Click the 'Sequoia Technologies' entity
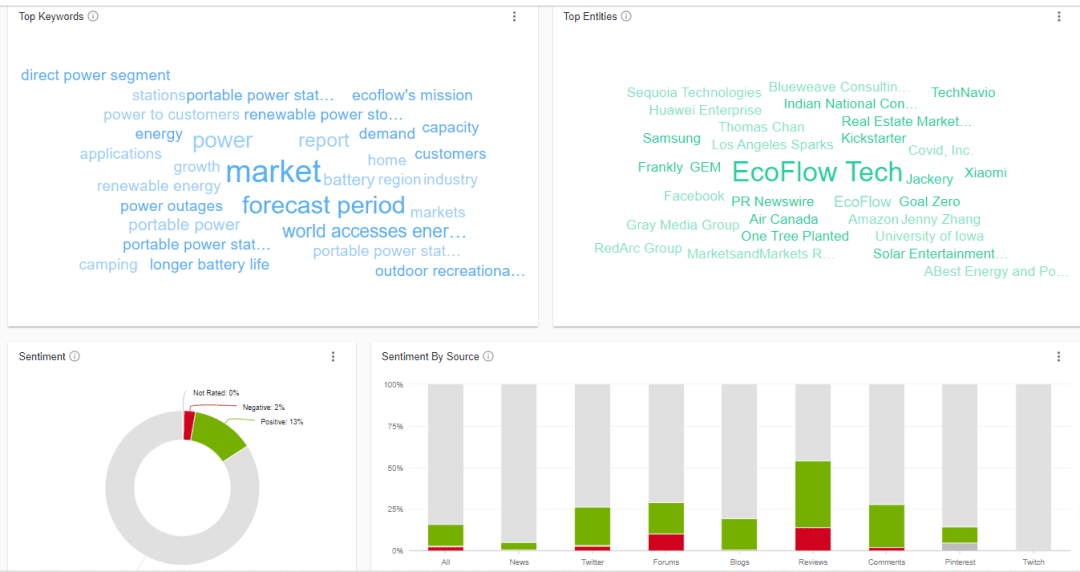Image resolution: width=1080 pixels, height=572 pixels. [x=694, y=92]
